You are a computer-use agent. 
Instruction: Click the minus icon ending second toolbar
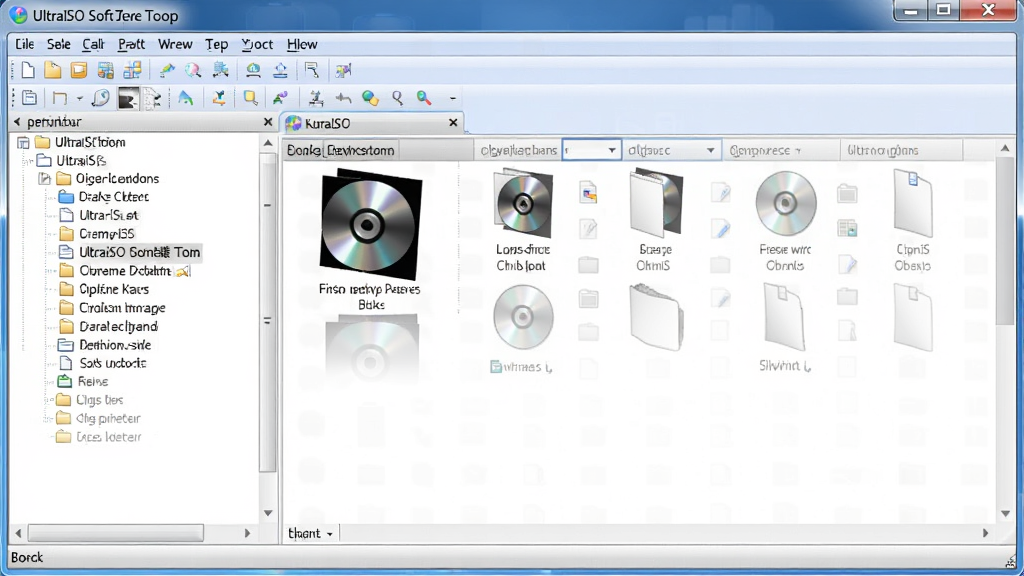coord(453,99)
